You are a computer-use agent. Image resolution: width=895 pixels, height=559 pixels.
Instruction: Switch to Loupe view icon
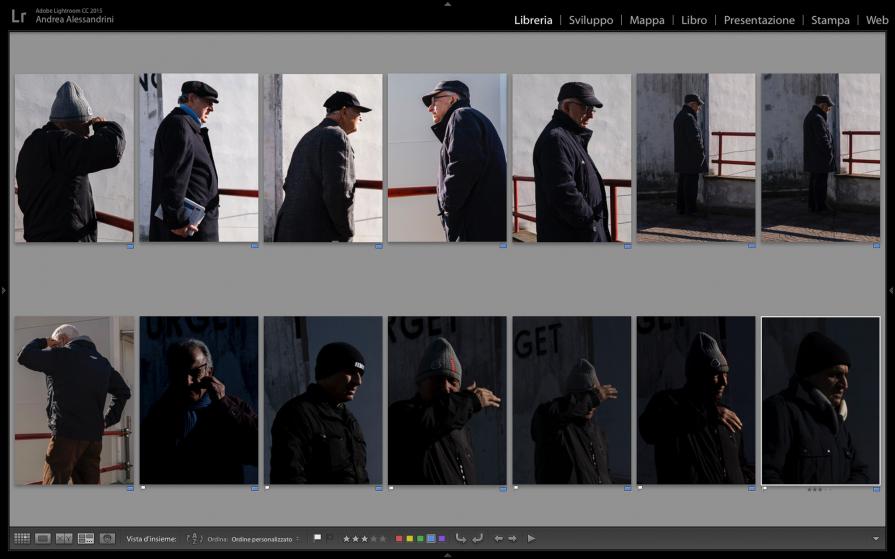[x=43, y=538]
